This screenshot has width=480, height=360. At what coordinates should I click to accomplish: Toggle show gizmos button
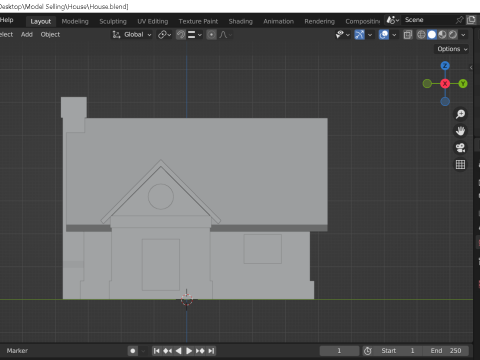[x=359, y=35]
